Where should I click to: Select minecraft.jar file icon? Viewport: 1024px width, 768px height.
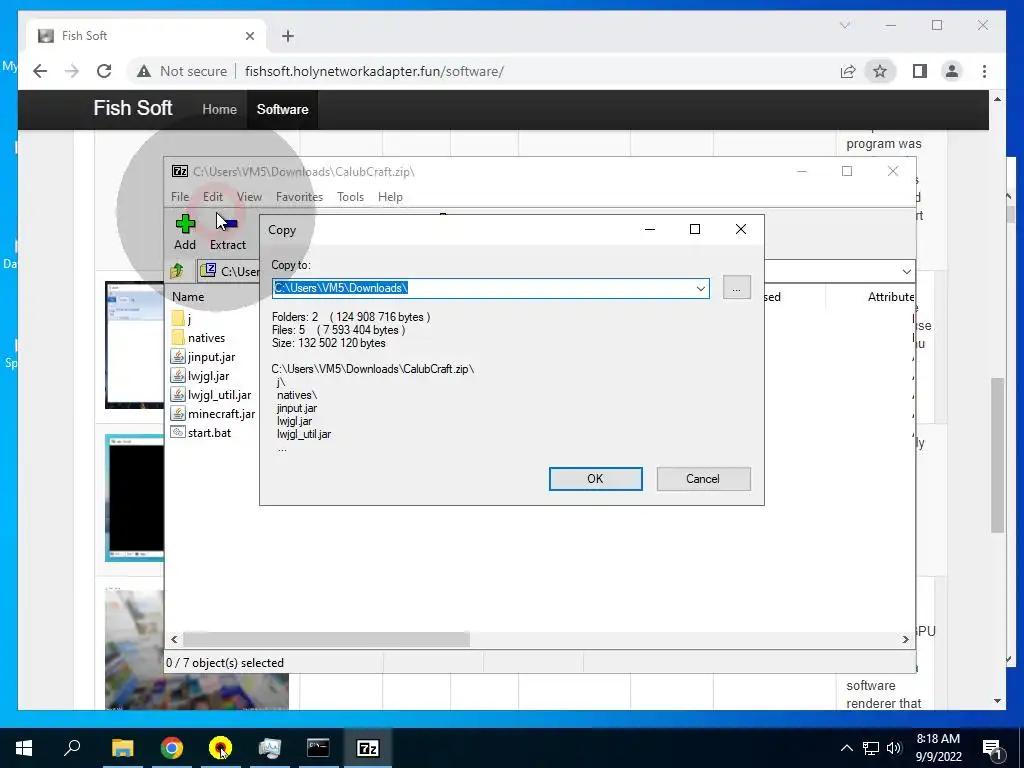click(x=178, y=413)
